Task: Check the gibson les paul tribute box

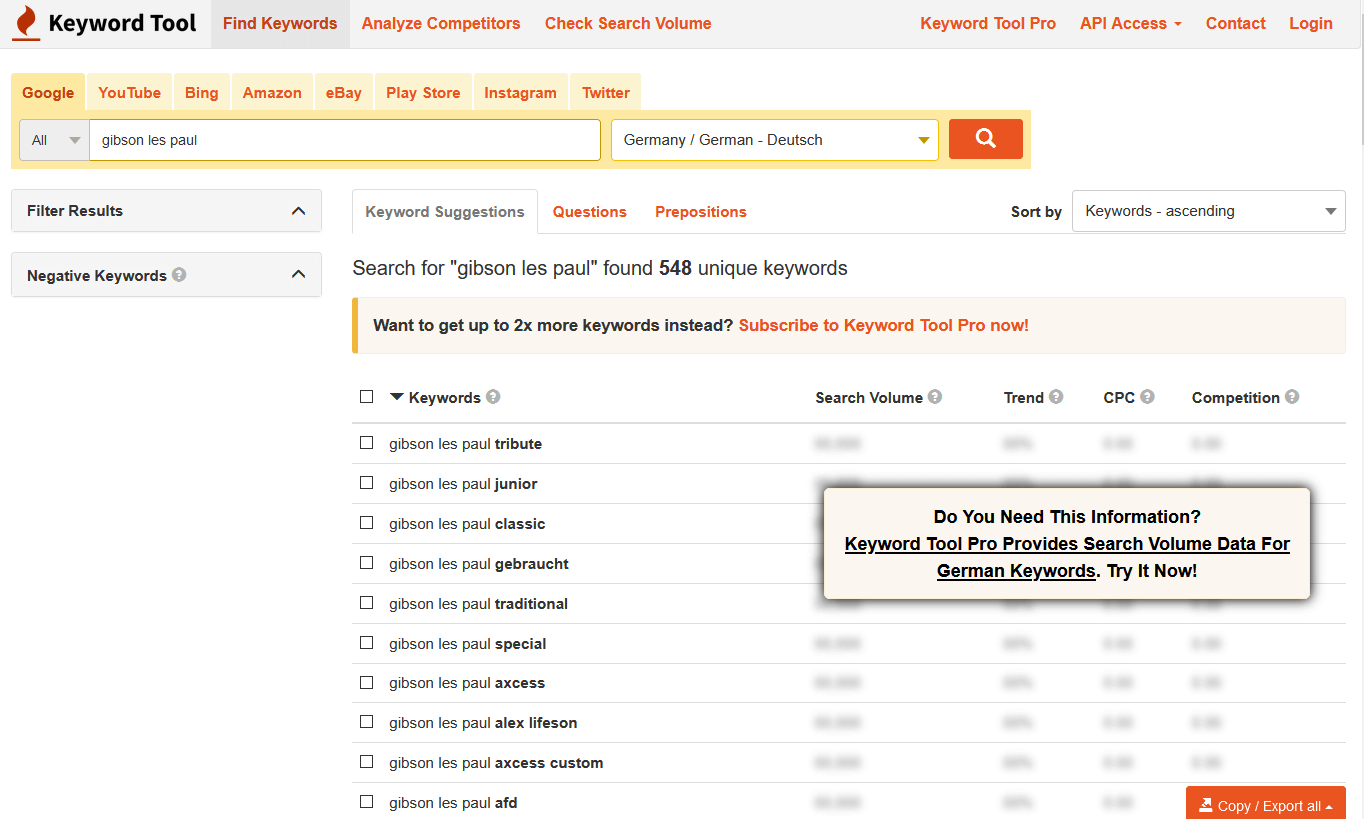Action: 366,443
